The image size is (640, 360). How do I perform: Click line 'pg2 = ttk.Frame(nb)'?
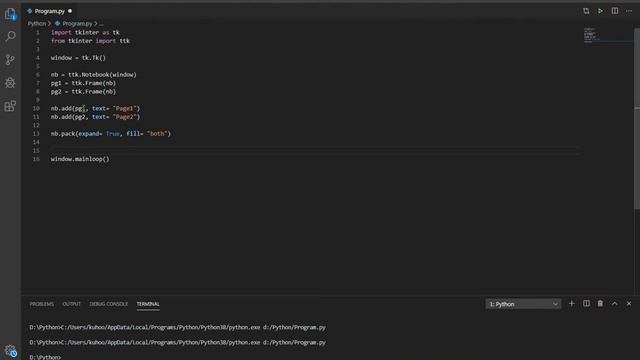click(83, 91)
